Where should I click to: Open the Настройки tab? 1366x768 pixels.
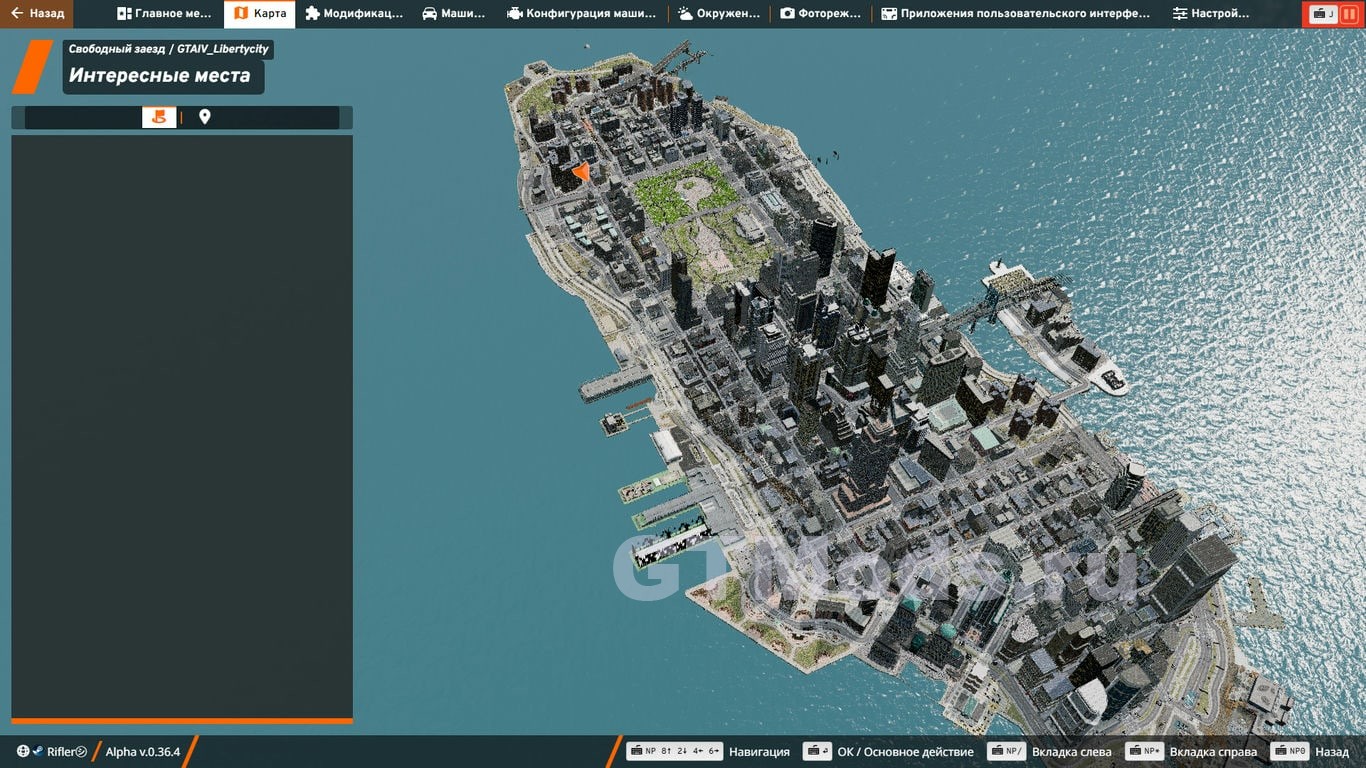click(x=1211, y=14)
